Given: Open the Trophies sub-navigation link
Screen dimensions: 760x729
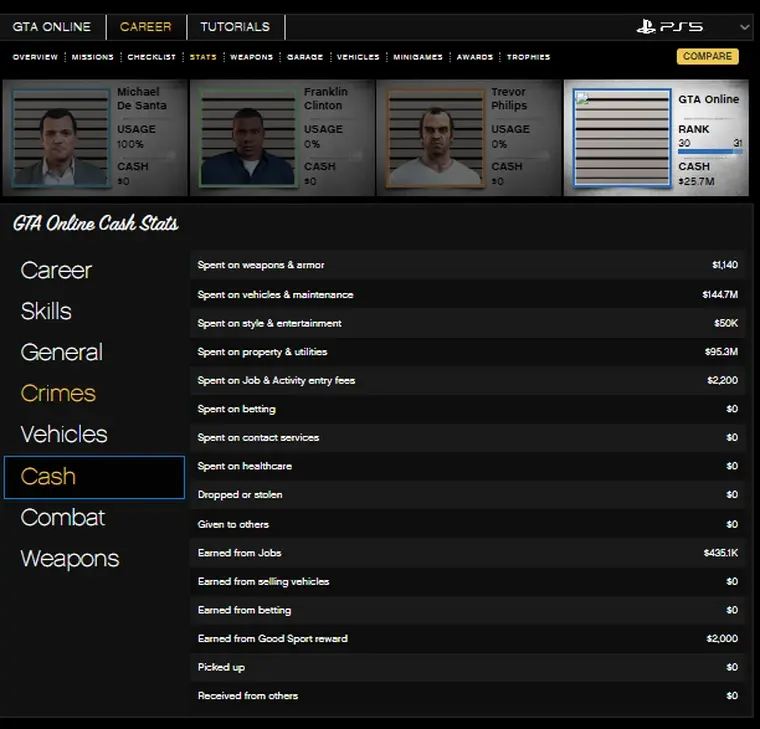Looking at the screenshot, I should pos(528,57).
